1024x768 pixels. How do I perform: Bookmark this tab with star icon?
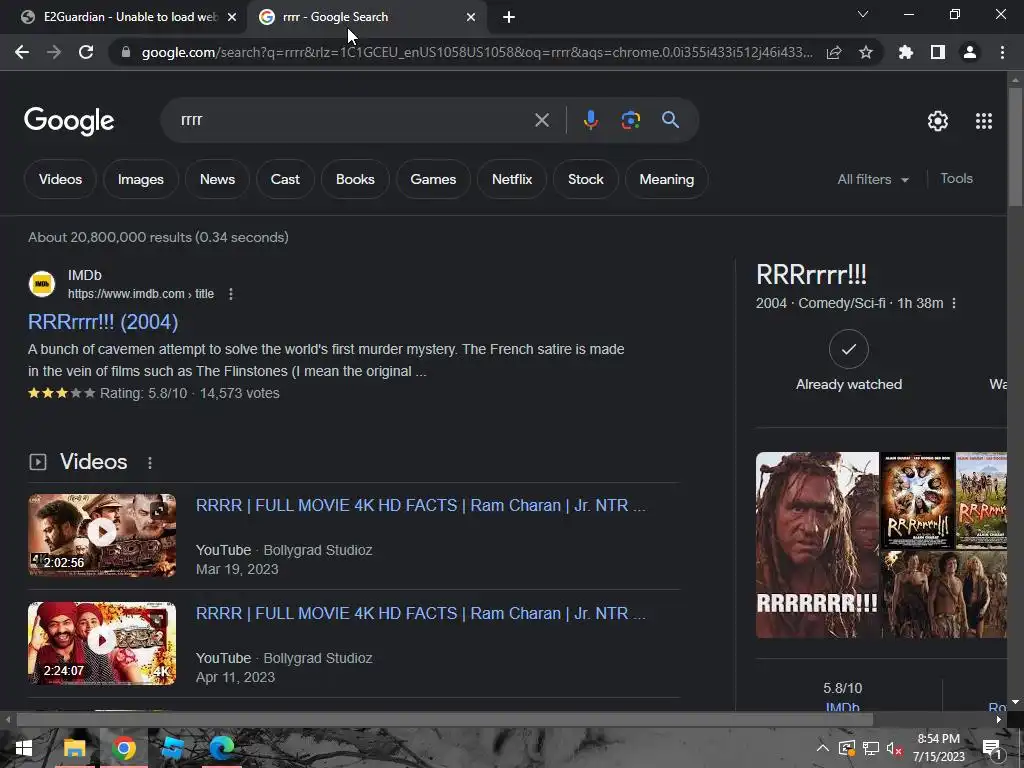click(x=866, y=52)
